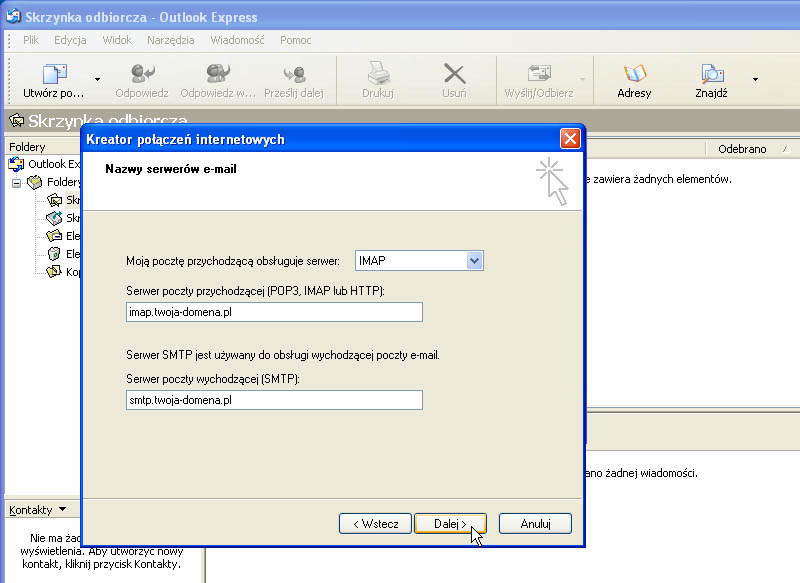Open the dropdown arrow next to Znajdź
Image resolution: width=800 pixels, height=583 pixels.
(x=755, y=79)
